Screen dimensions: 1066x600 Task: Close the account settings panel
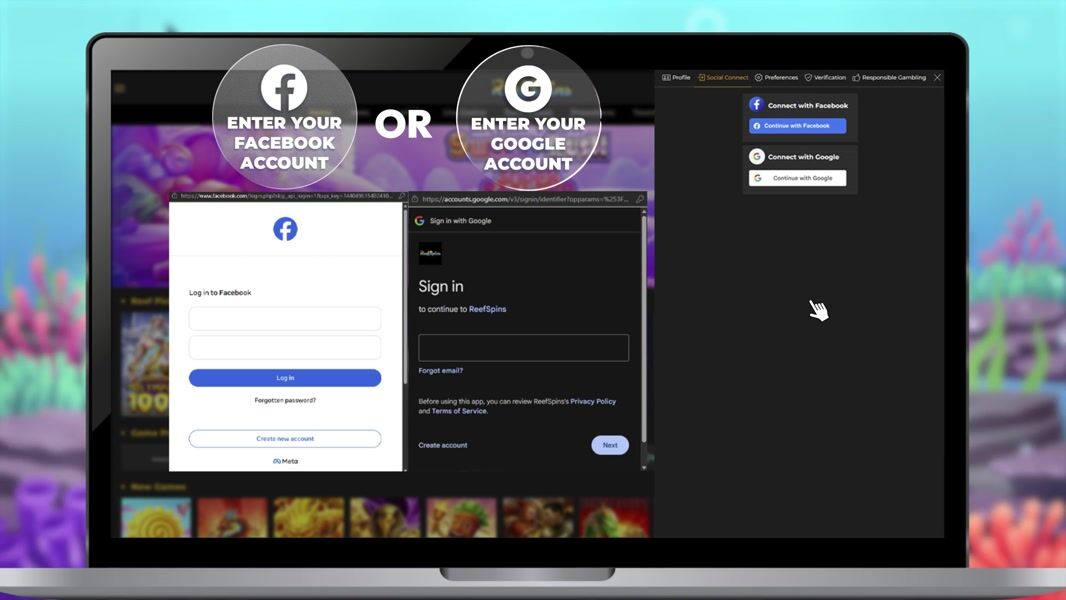coord(938,77)
